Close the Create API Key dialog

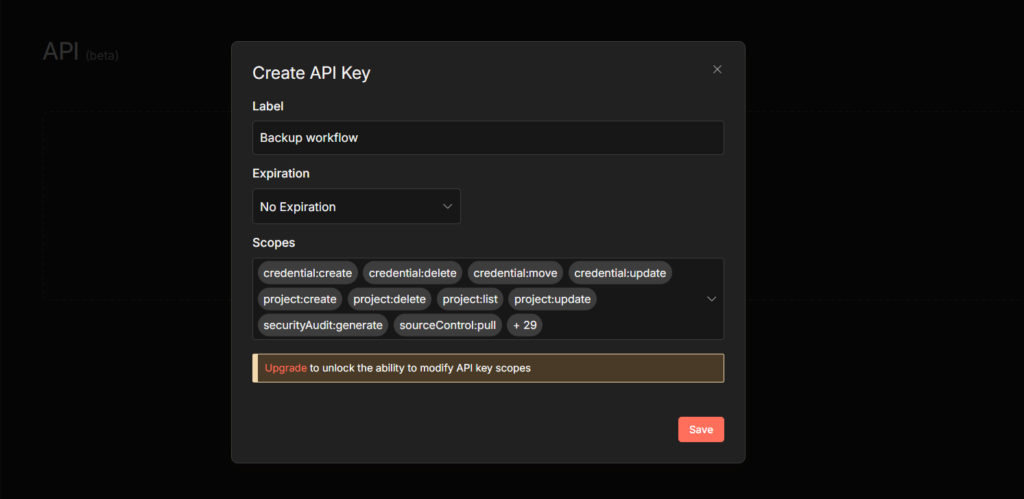717,70
